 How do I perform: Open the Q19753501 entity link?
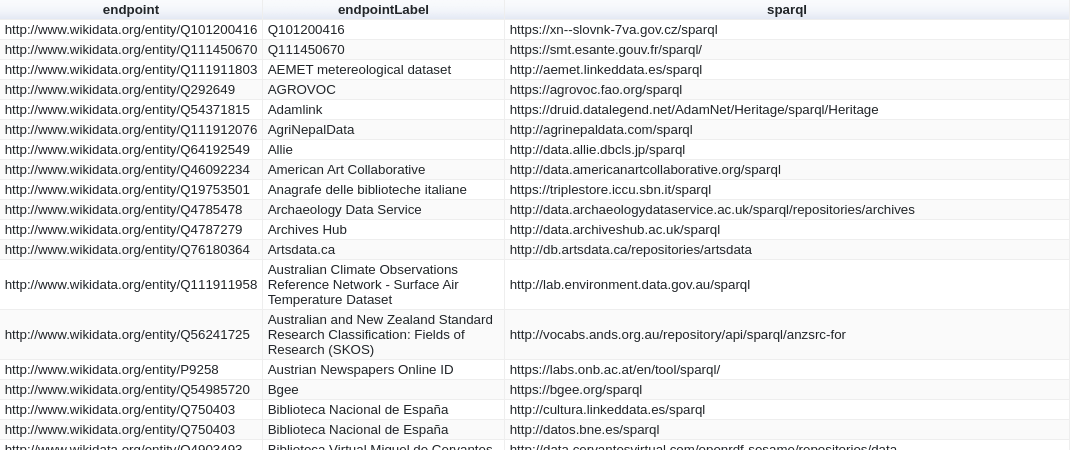[x=127, y=189]
